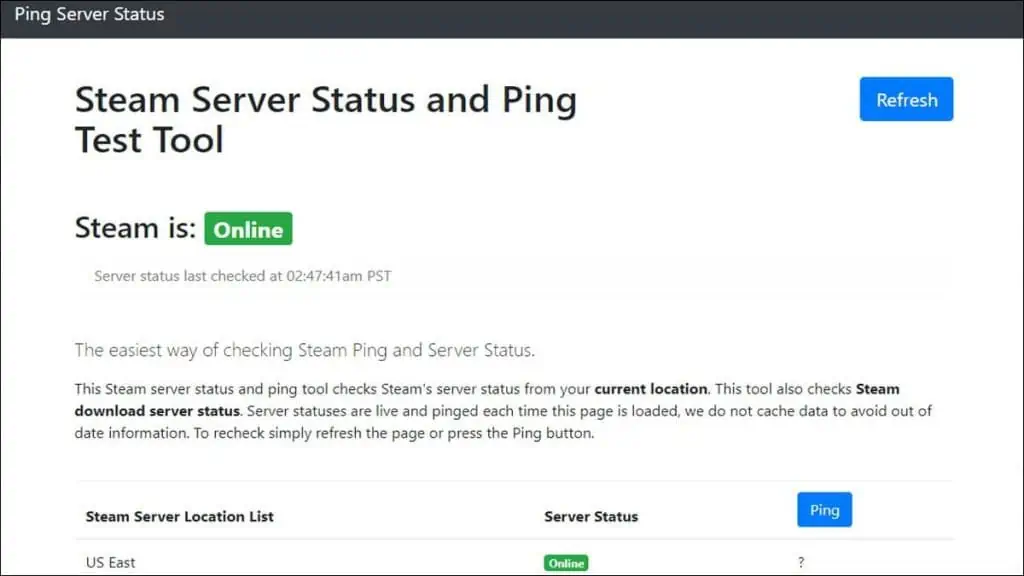Click the small Online badge for US East

(566, 563)
